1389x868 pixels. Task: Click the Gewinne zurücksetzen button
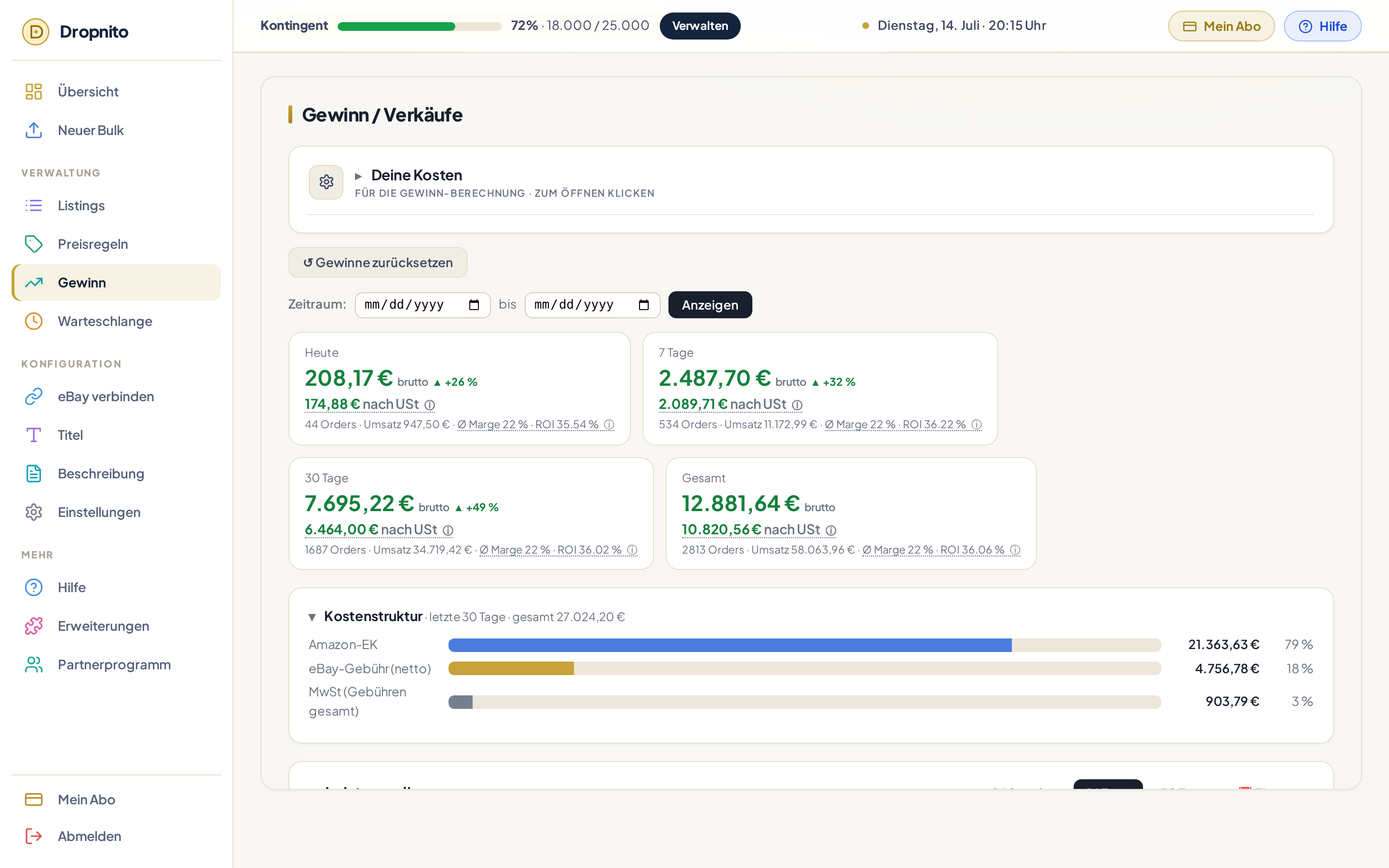[378, 262]
